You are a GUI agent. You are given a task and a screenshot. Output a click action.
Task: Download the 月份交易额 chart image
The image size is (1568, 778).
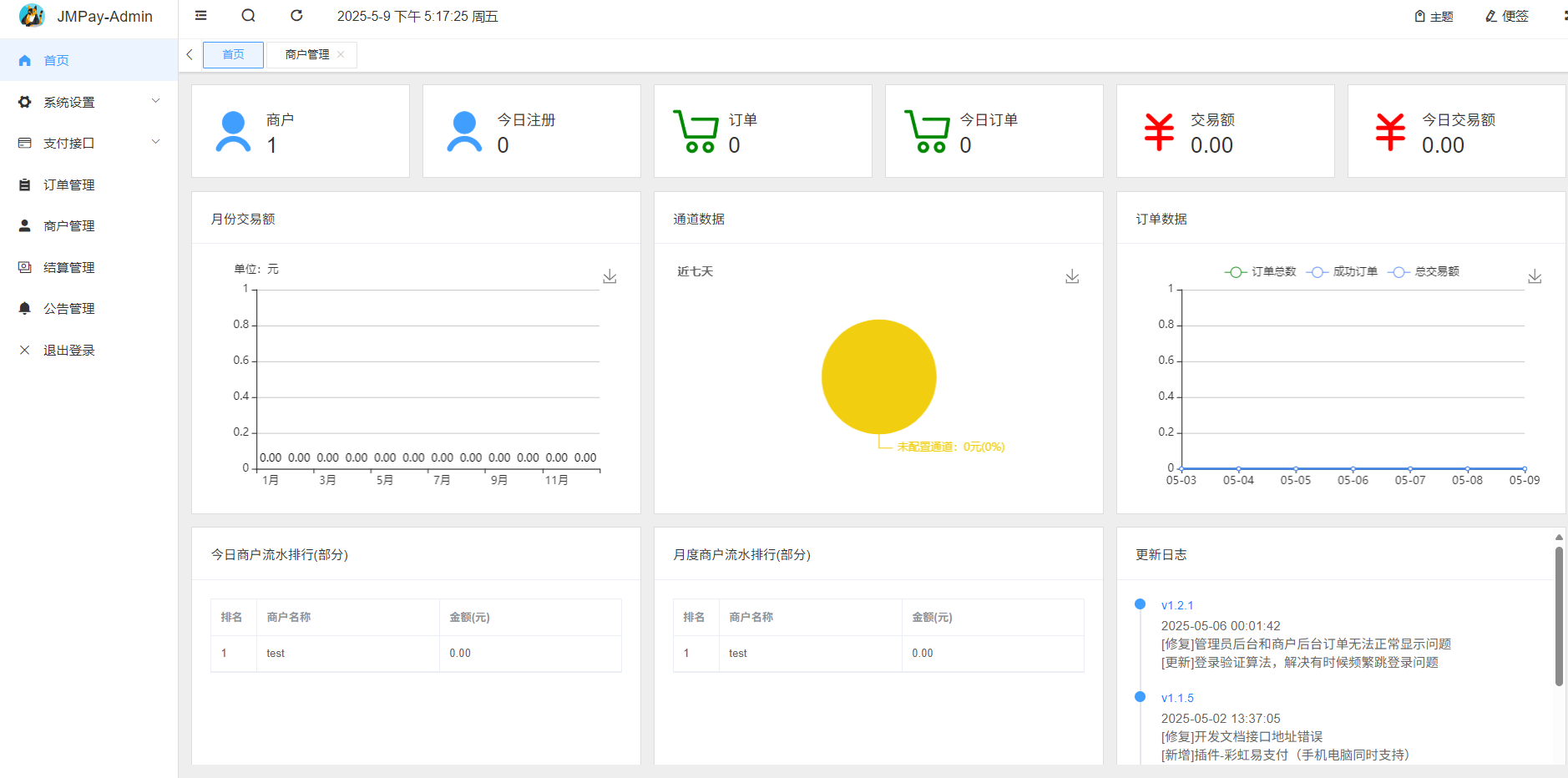point(609,276)
